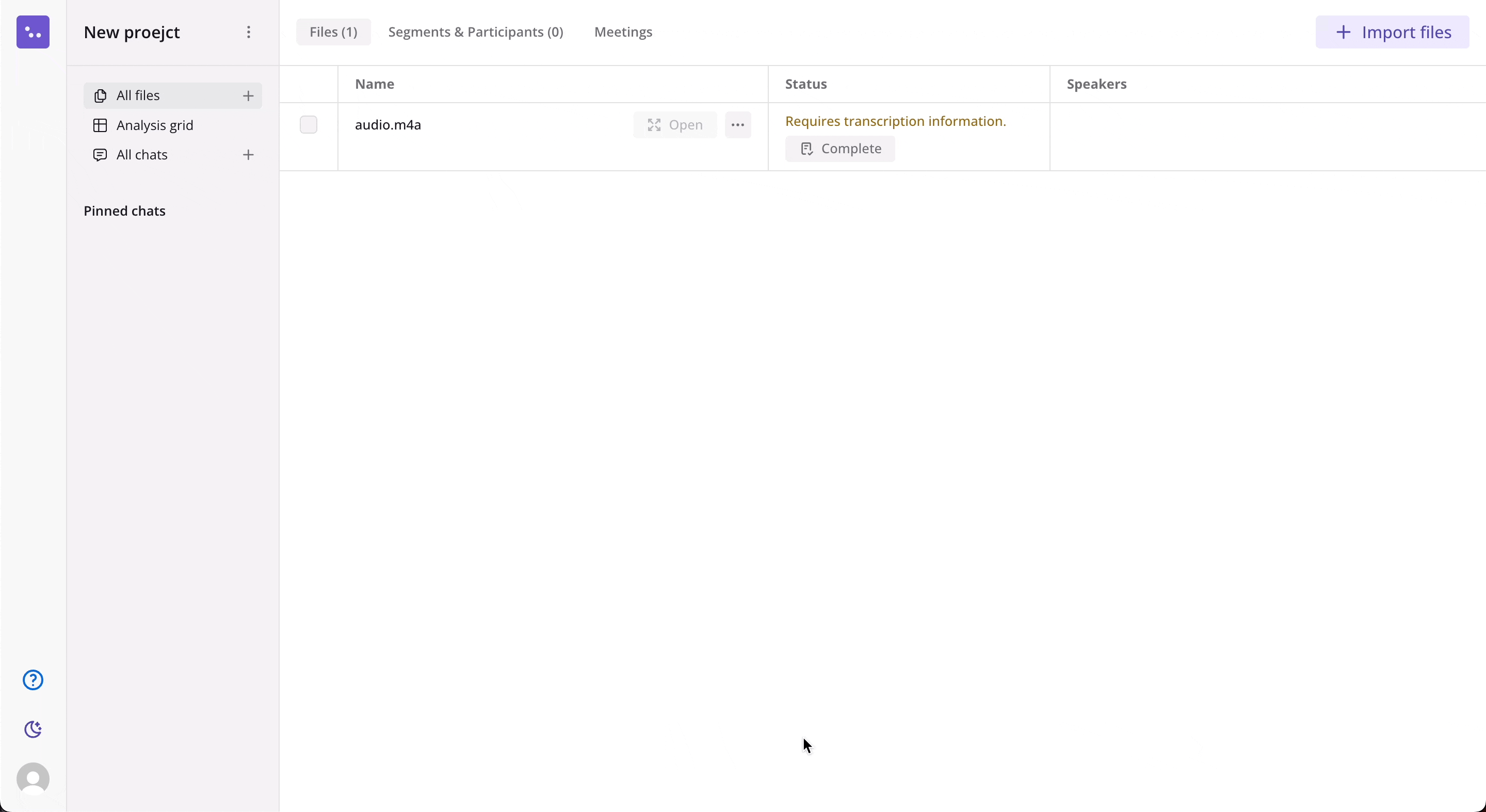This screenshot has width=1486, height=812.
Task: Open Analysis grid view
Action: click(x=155, y=125)
